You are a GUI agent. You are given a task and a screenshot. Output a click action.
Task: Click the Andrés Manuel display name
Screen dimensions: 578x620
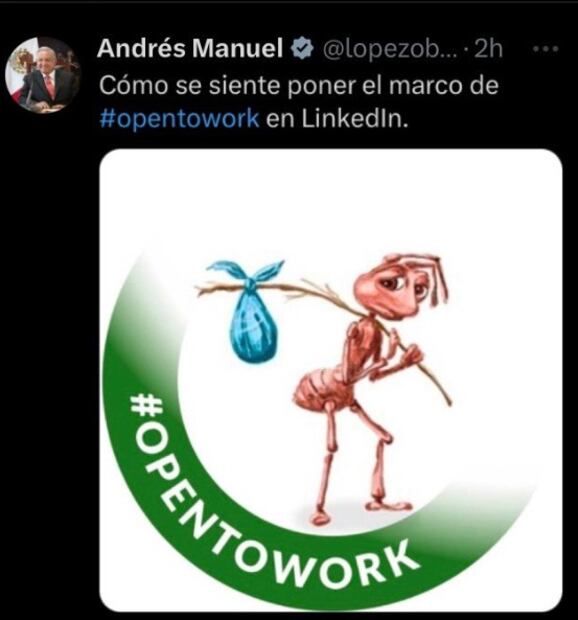[x=190, y=48]
